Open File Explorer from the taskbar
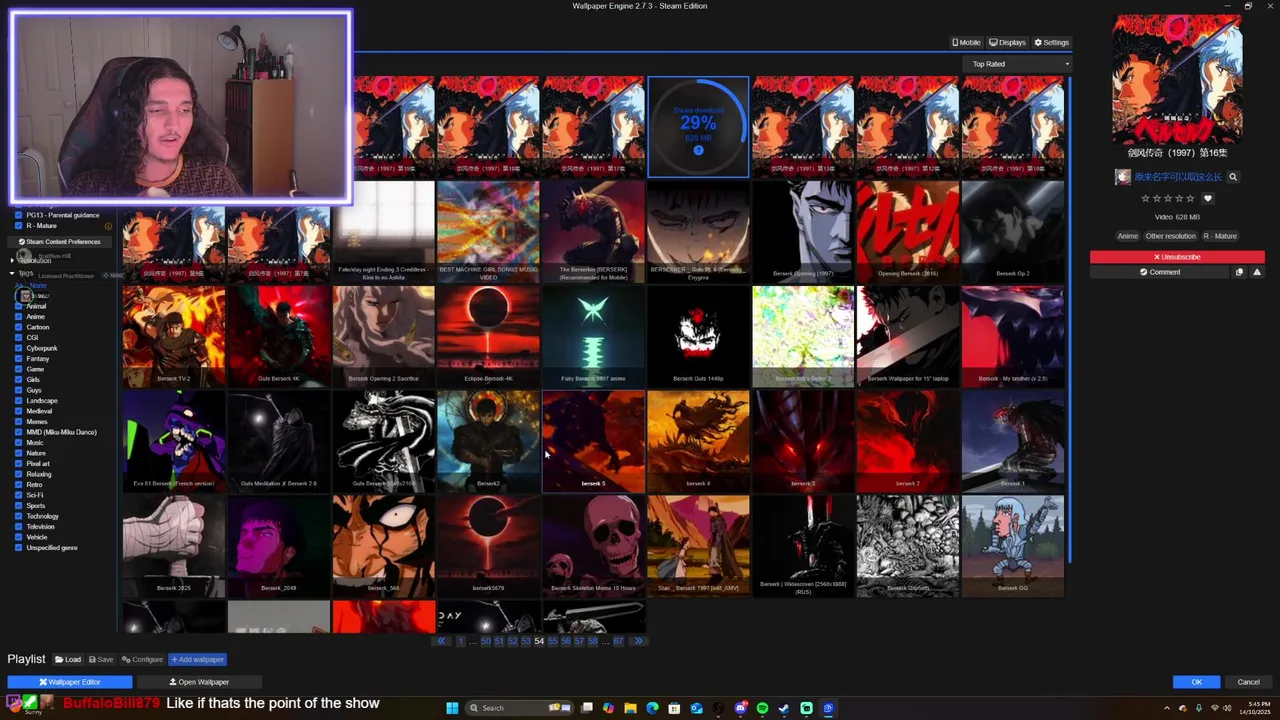1280x720 pixels. point(630,708)
